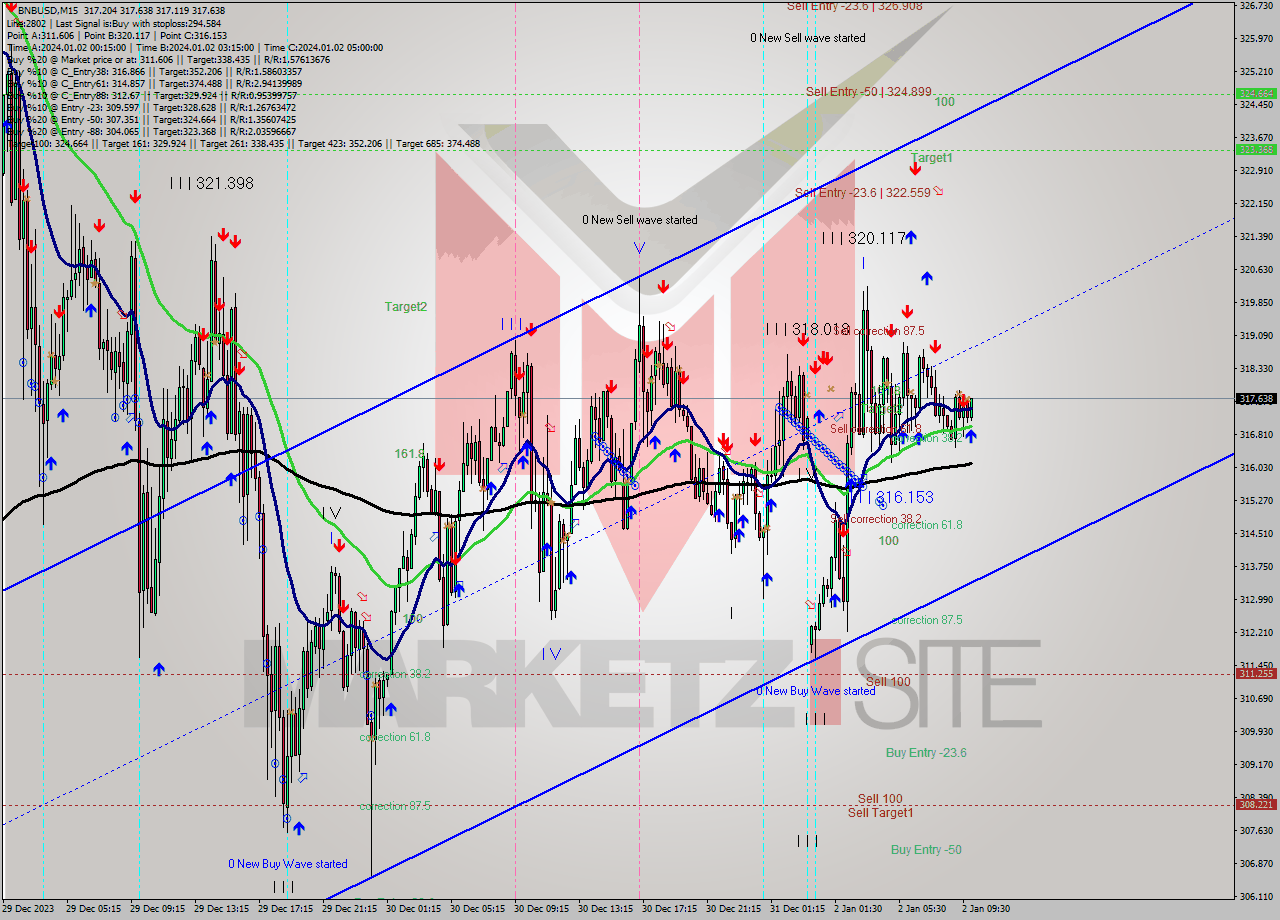Select the 326.730 value on price axis
1280x920 pixels.
(x=1256, y=6)
